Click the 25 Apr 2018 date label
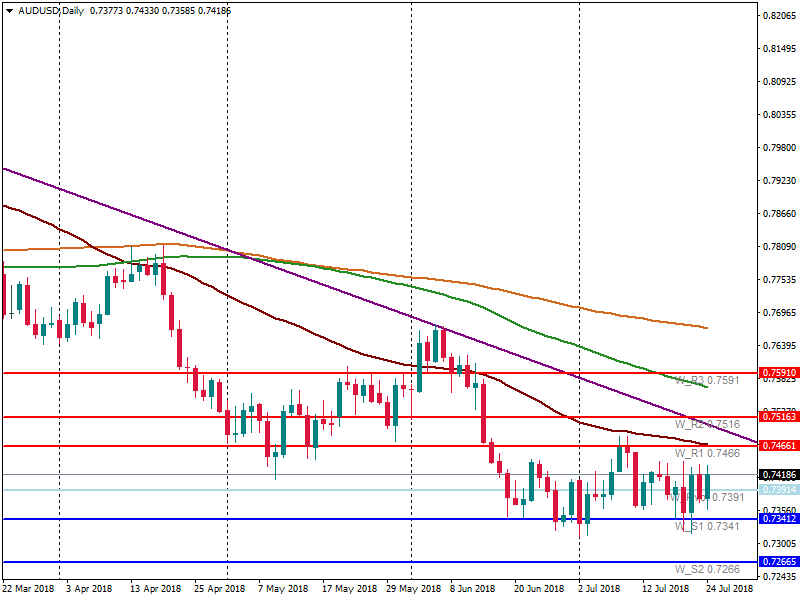 (218, 590)
